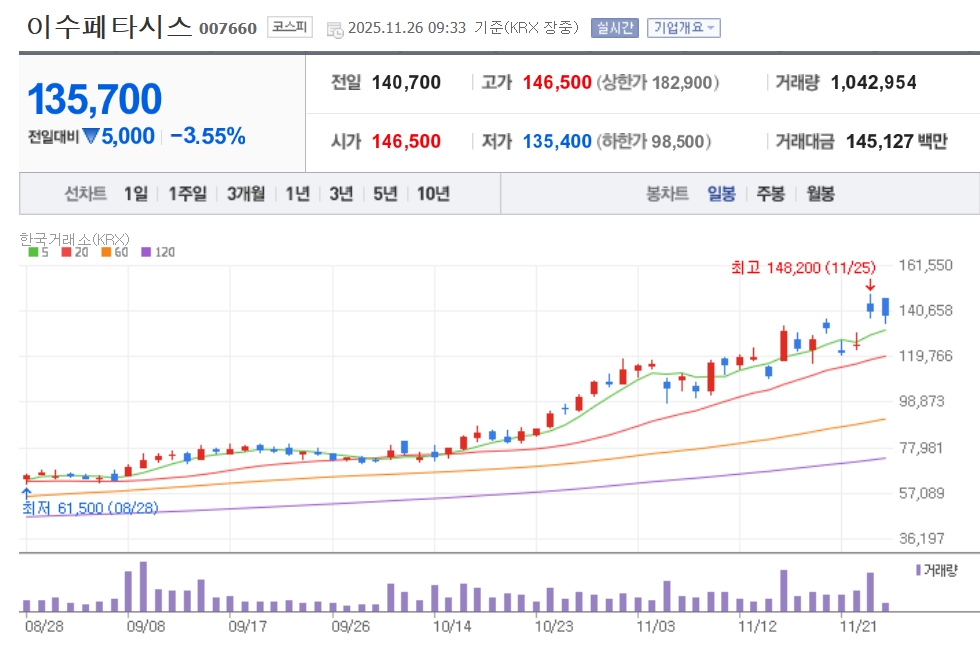Click the calendar icon beside the timestamp
This screenshot has width=980, height=667.
(334, 28)
